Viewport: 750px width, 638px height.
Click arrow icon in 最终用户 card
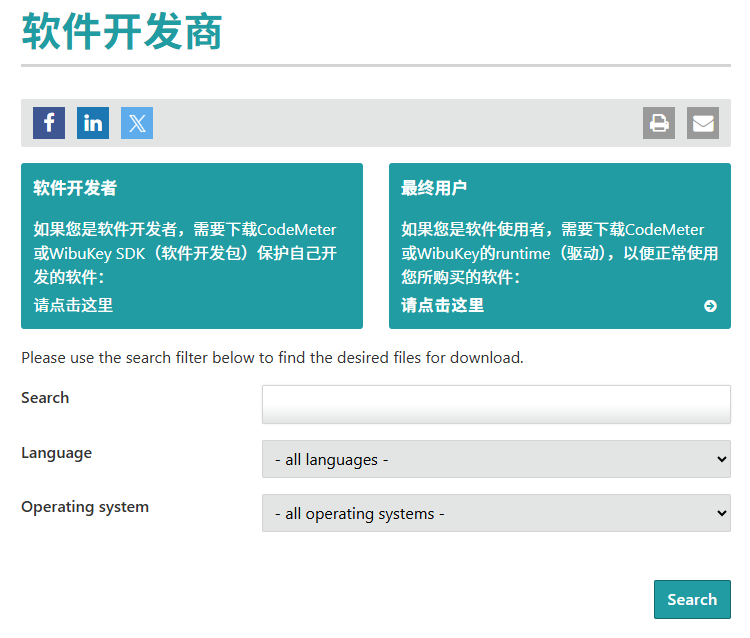[710, 306]
